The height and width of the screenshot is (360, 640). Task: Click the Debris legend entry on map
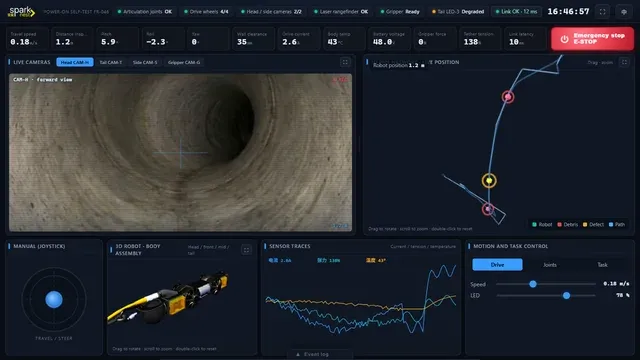point(567,224)
